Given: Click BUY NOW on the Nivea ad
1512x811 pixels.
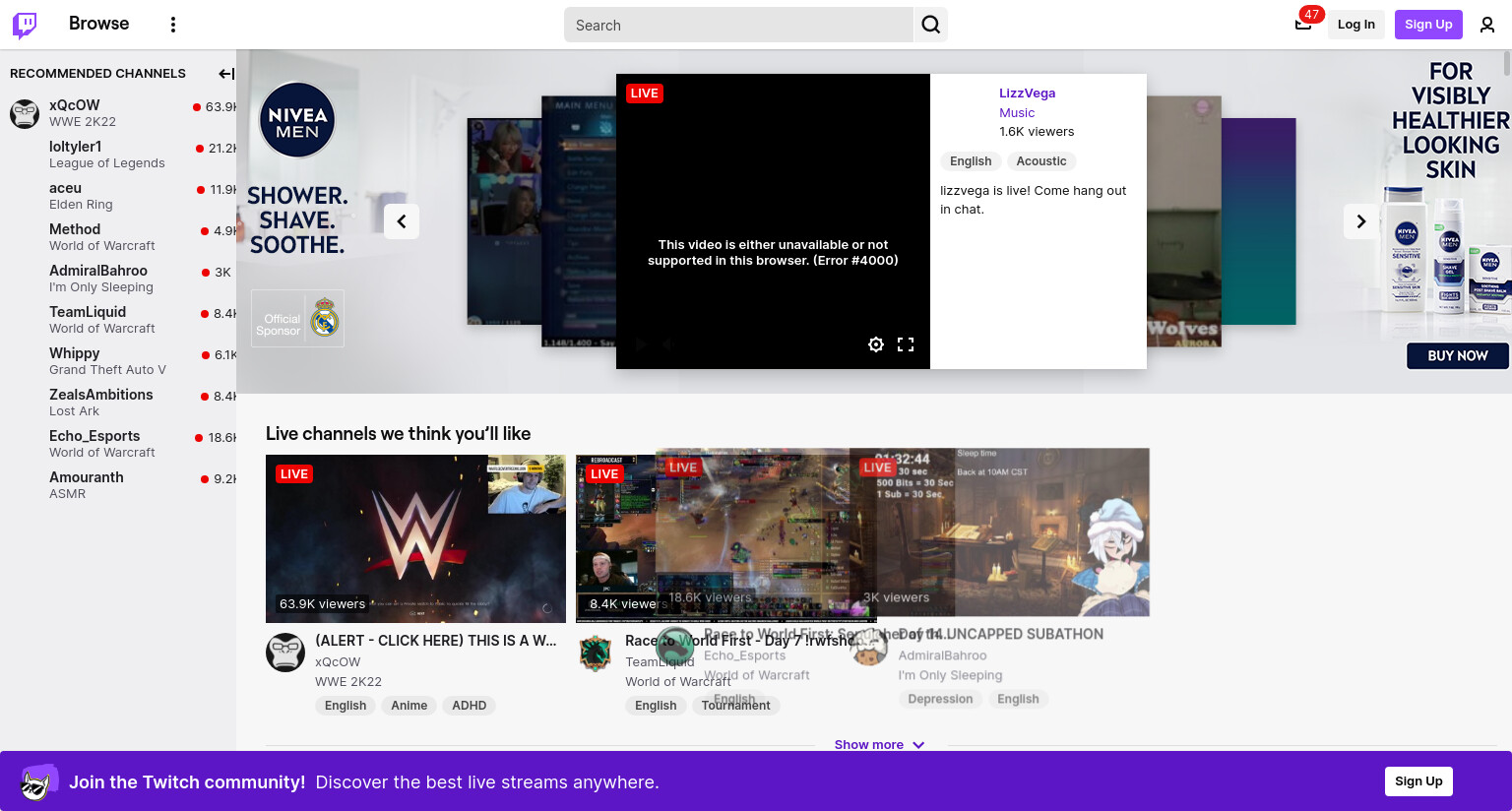Looking at the screenshot, I should 1457,356.
